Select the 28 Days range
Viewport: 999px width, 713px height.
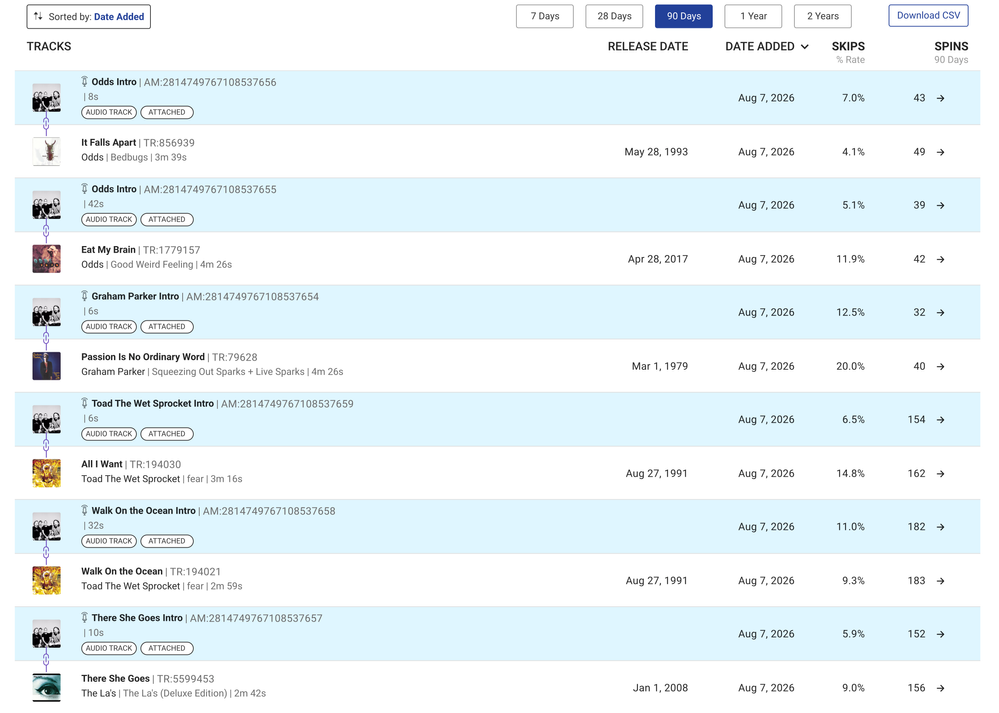[x=614, y=16]
